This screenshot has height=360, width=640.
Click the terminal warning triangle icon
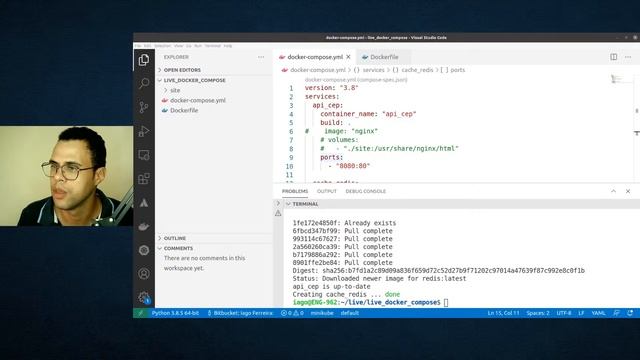pyautogui.click(x=278, y=213)
